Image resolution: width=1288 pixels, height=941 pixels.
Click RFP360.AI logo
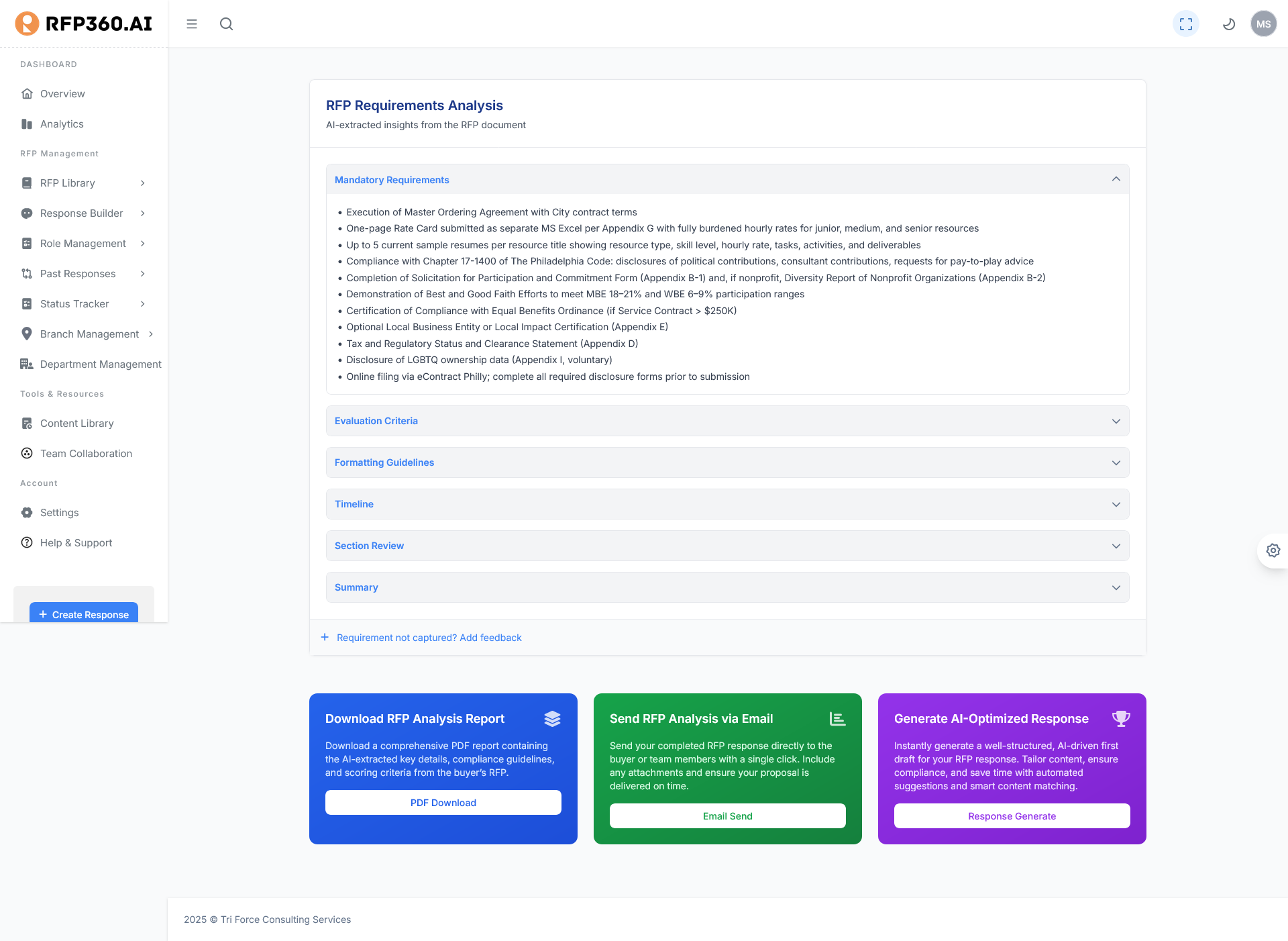[x=84, y=23]
